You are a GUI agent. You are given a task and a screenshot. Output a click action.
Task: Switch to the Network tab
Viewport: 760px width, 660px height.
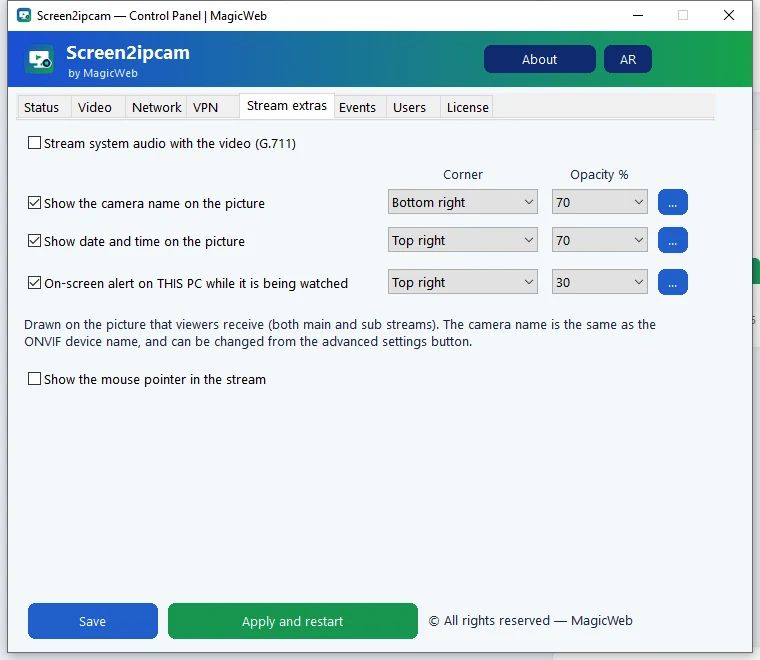click(x=156, y=107)
